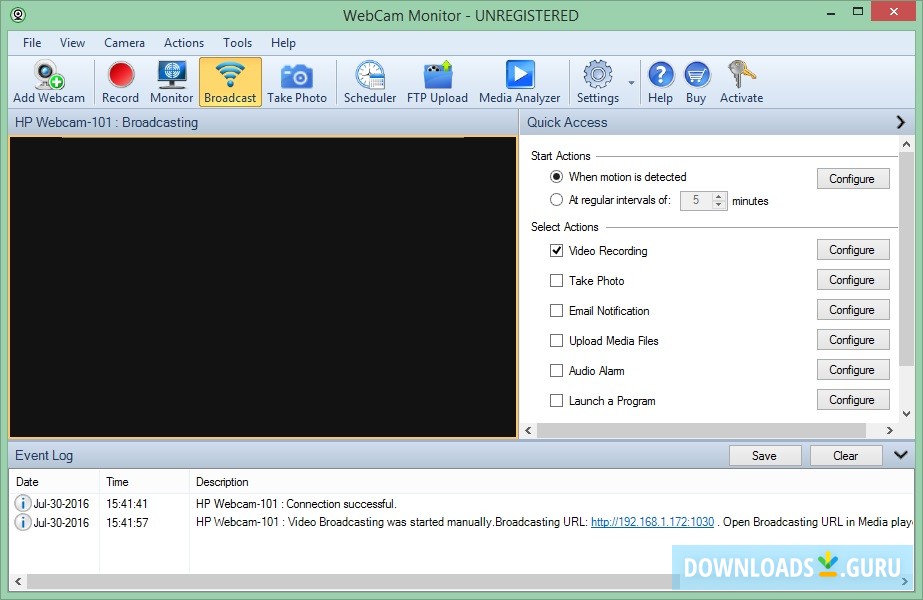923x600 pixels.
Task: Open the Camera menu
Action: pos(124,42)
